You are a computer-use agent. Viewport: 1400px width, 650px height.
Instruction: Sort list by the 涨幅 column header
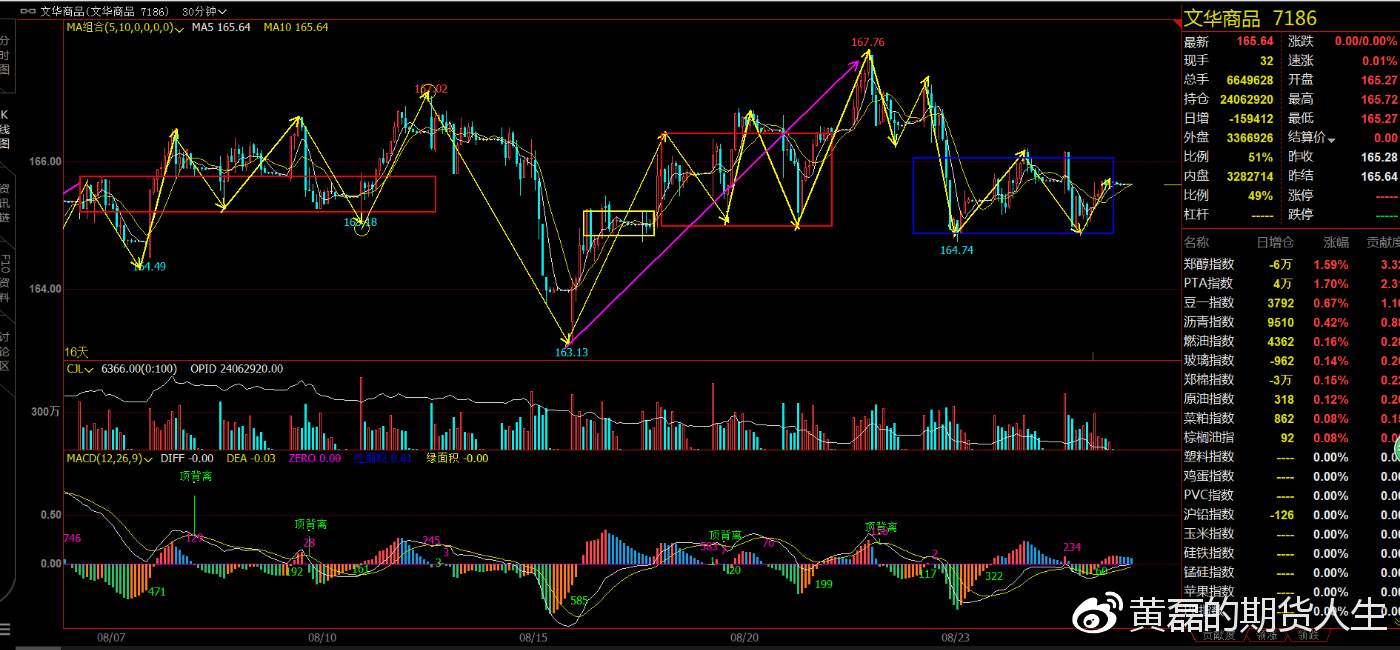tap(1336, 242)
